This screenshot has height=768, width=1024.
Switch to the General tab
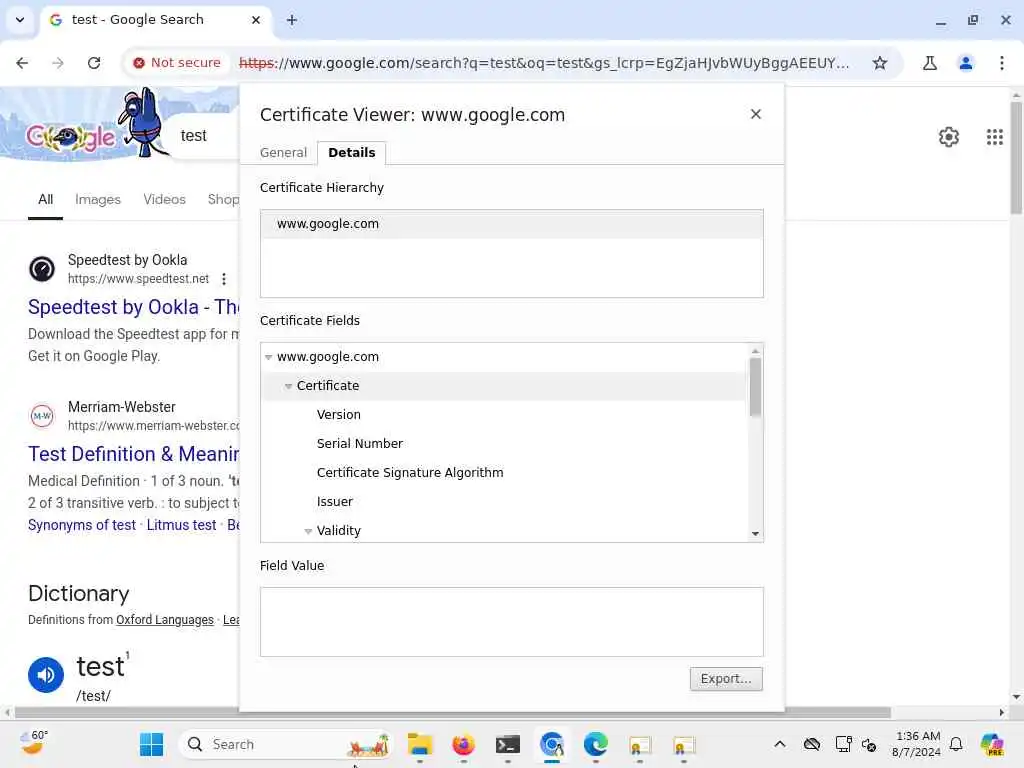(283, 153)
